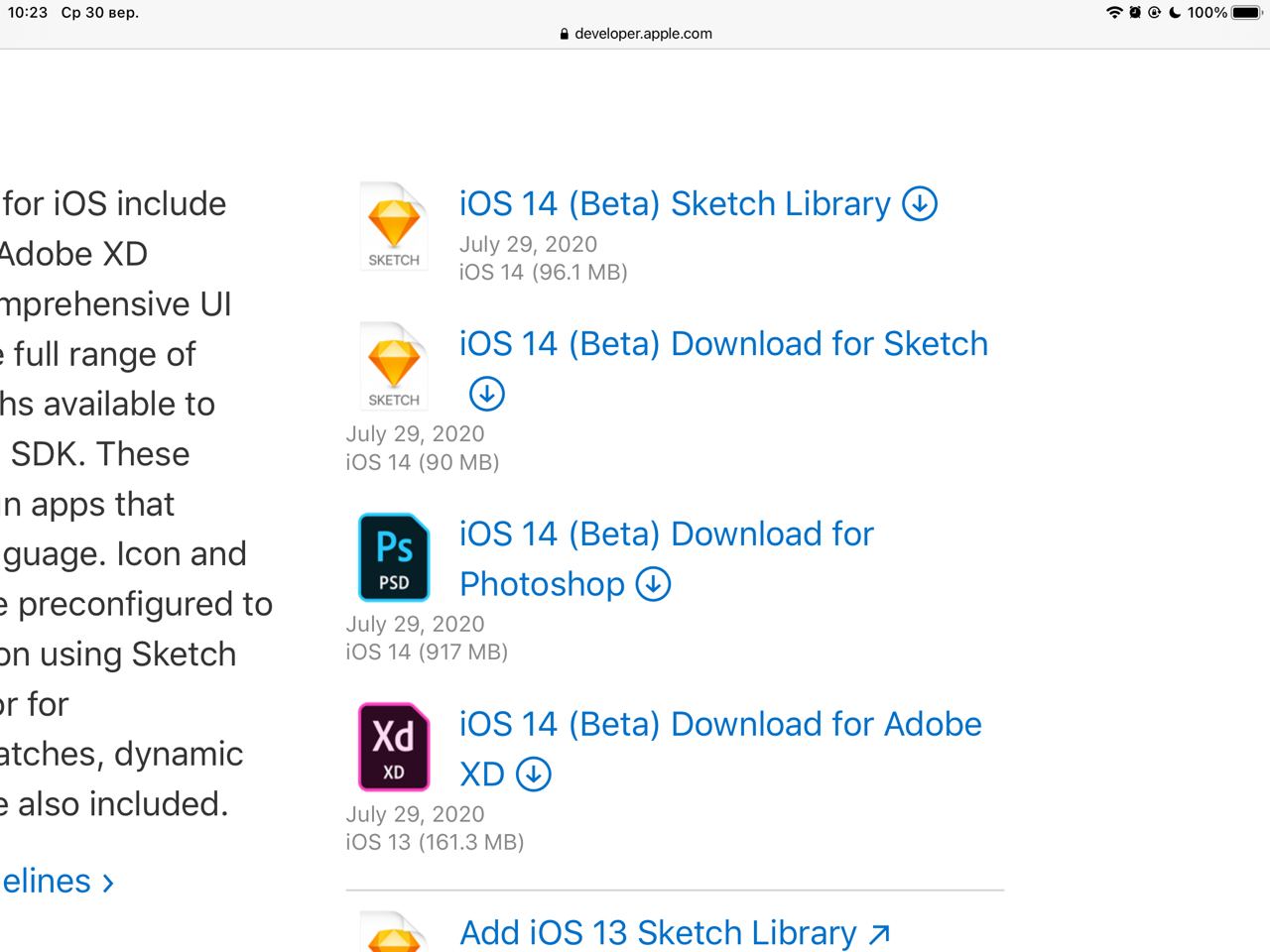Click the 100% battery percentage text

(x=1207, y=13)
